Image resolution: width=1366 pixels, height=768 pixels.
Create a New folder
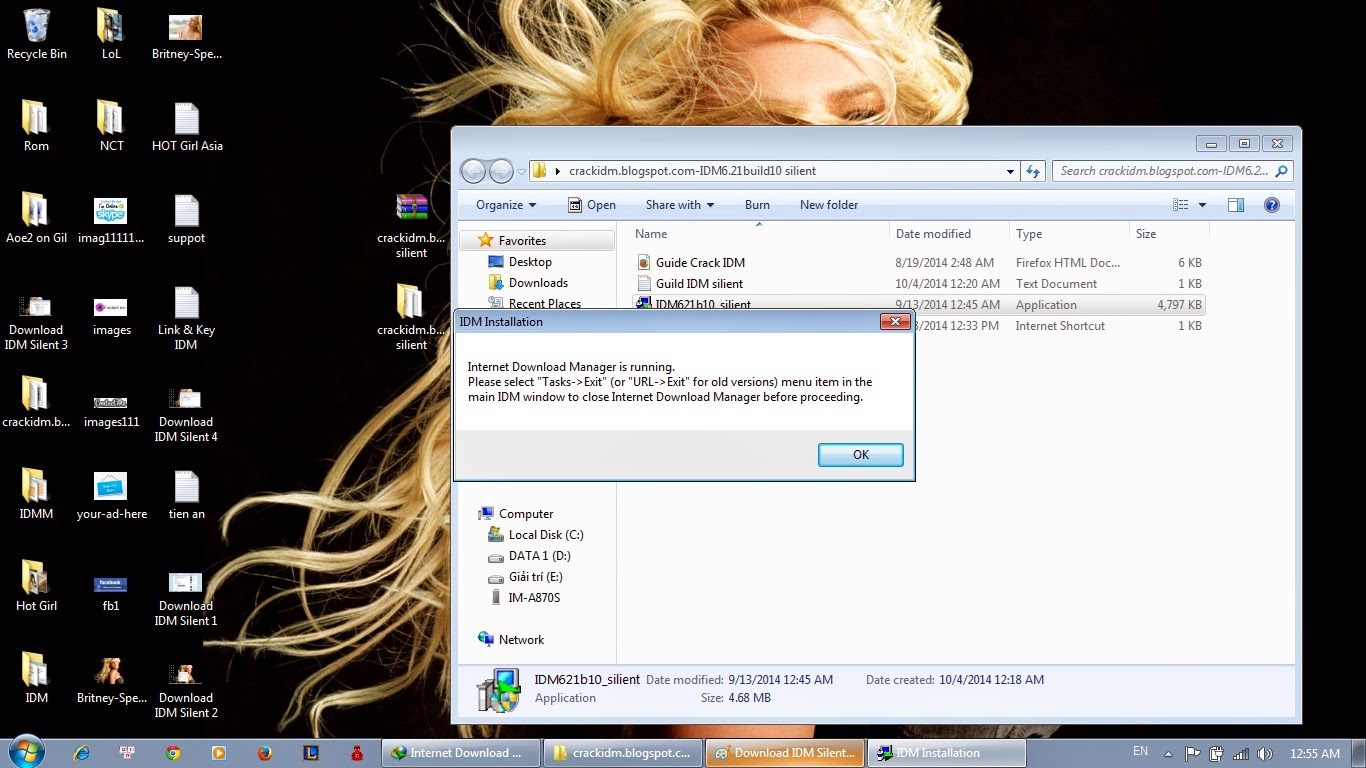coord(829,205)
